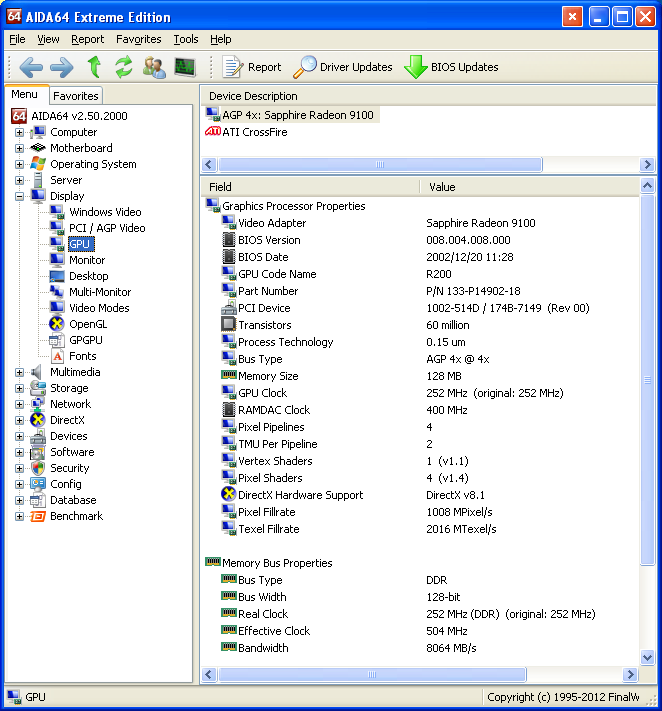The width and height of the screenshot is (662, 711).
Task: Expand the Multimedia tree node
Action: [x=19, y=372]
